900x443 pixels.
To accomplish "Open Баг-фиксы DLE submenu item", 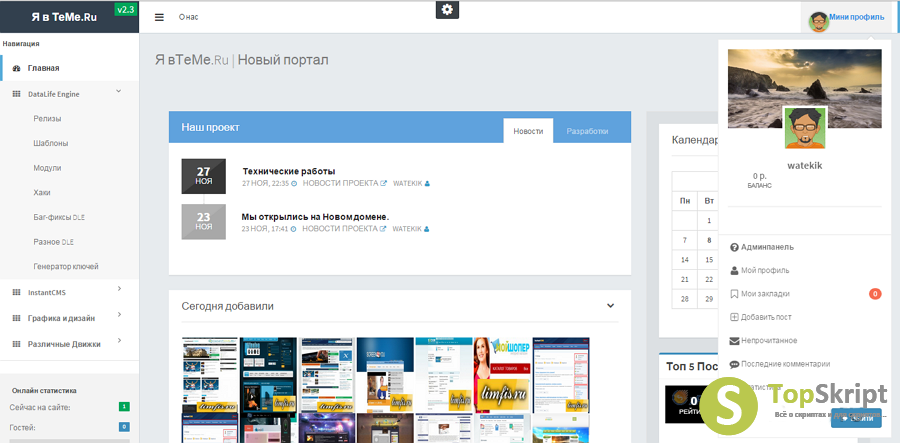I will click(x=59, y=217).
